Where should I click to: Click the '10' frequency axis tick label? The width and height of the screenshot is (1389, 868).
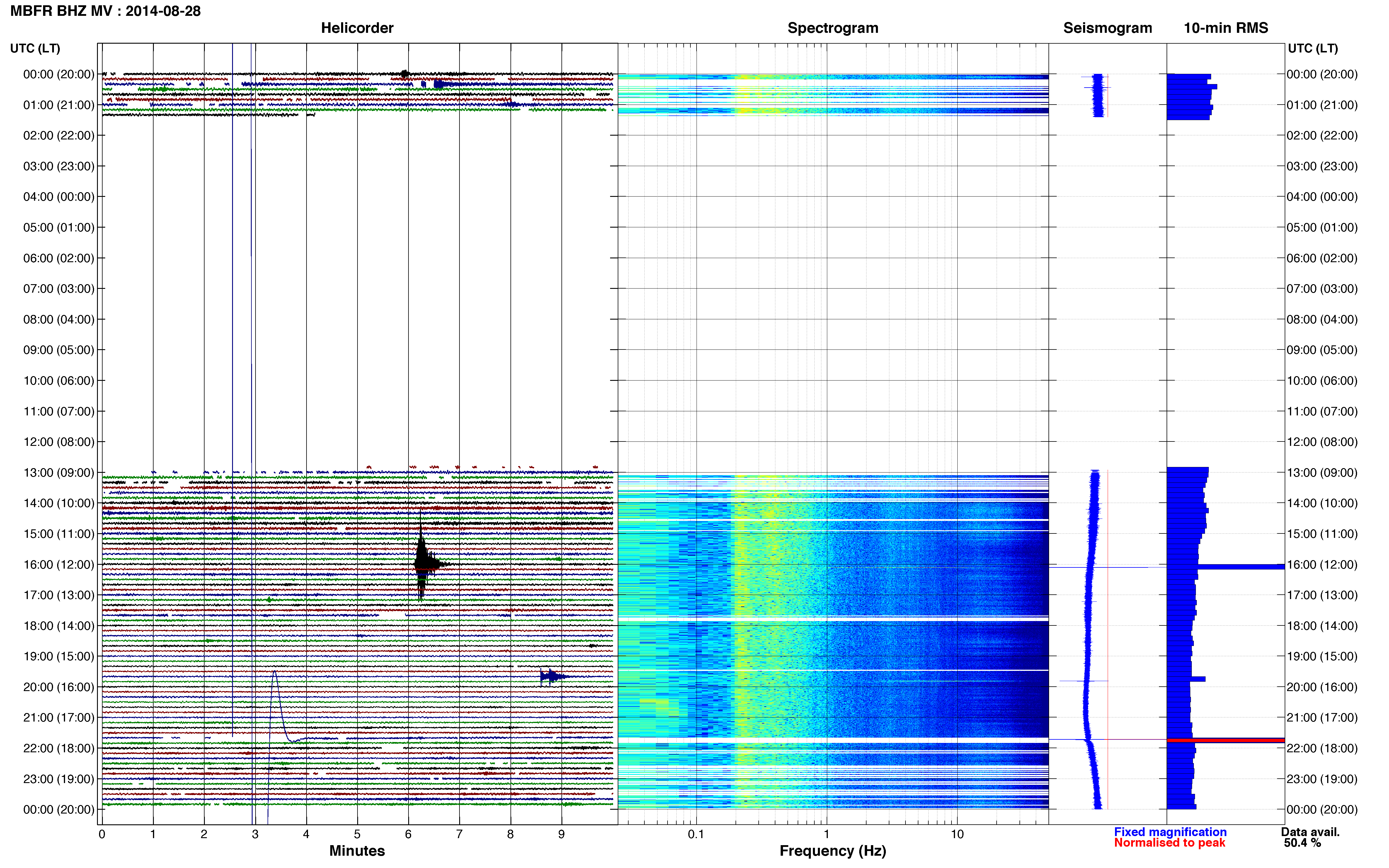[957, 834]
